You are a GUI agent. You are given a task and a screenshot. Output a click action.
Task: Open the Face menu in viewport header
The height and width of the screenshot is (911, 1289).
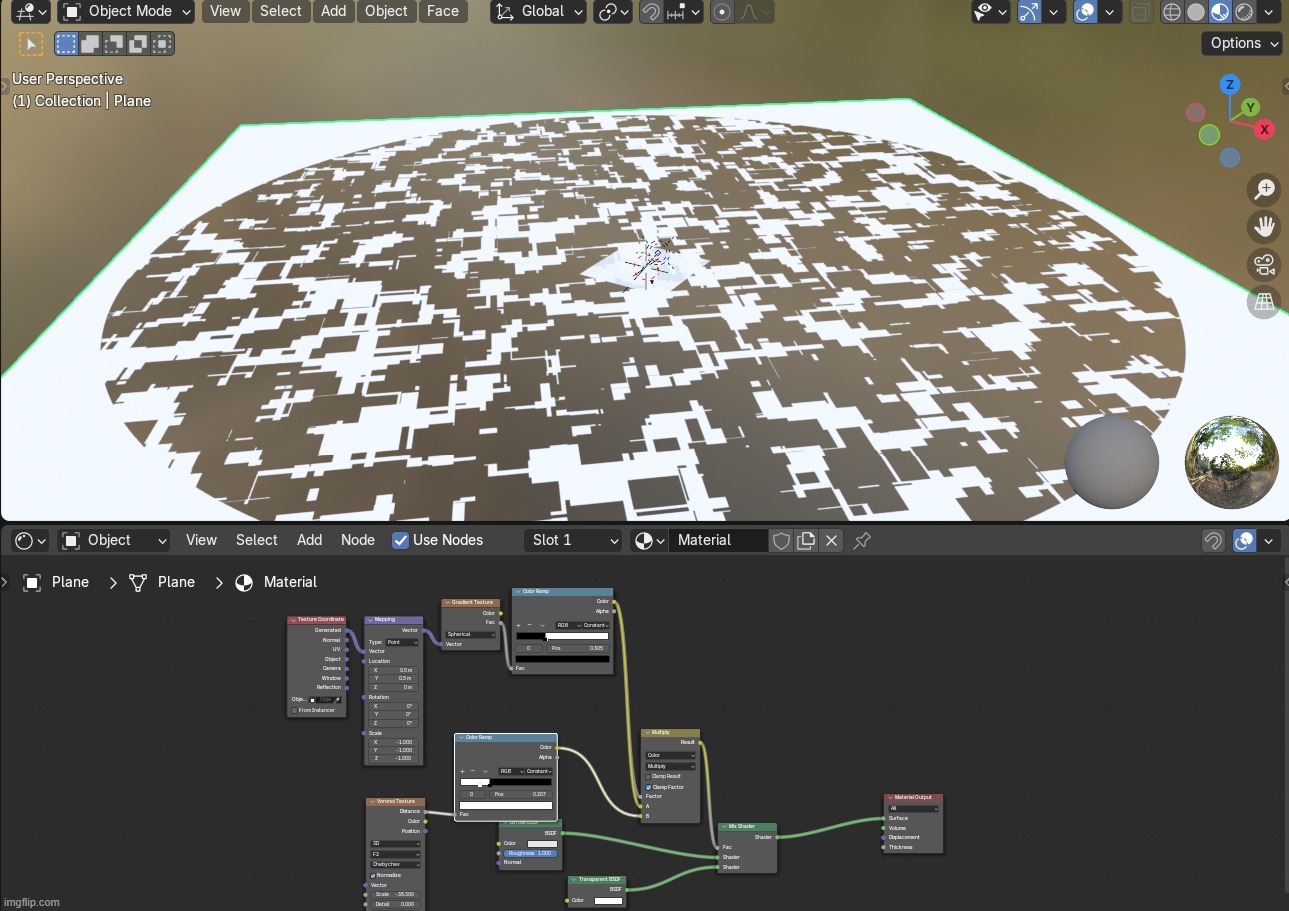click(442, 12)
